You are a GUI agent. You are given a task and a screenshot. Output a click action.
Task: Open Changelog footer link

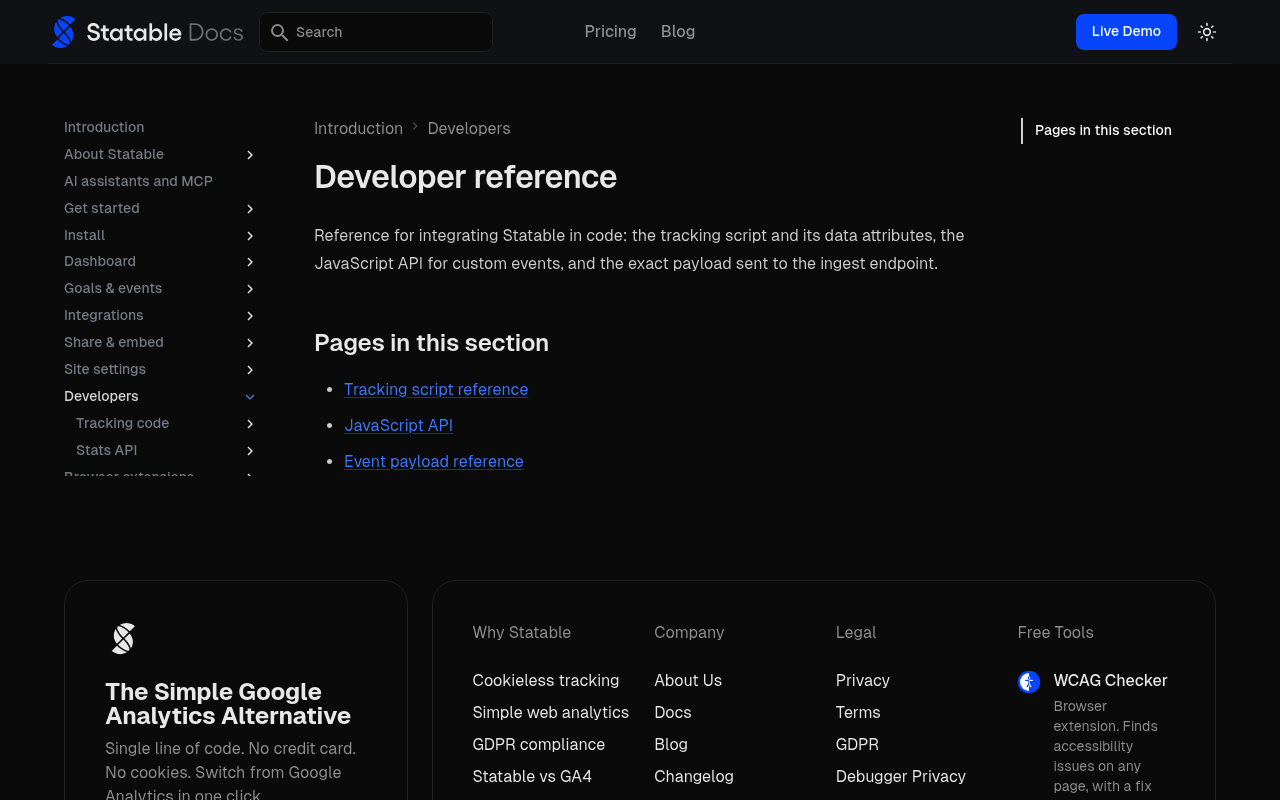pyautogui.click(x=694, y=776)
